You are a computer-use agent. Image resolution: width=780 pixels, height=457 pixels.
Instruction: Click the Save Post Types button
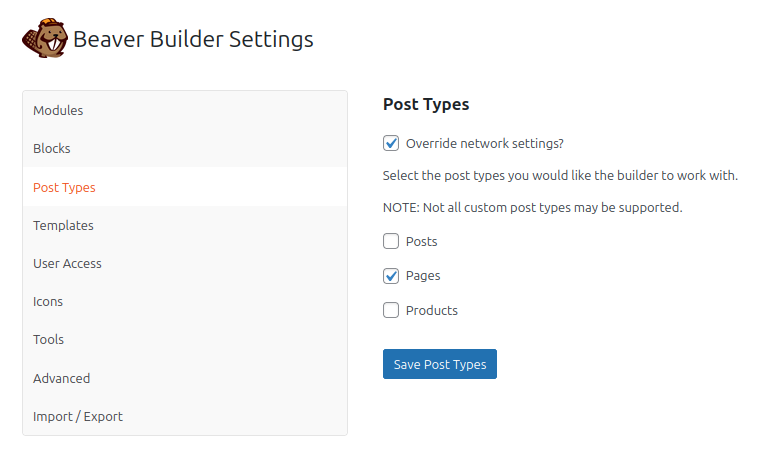(x=440, y=364)
